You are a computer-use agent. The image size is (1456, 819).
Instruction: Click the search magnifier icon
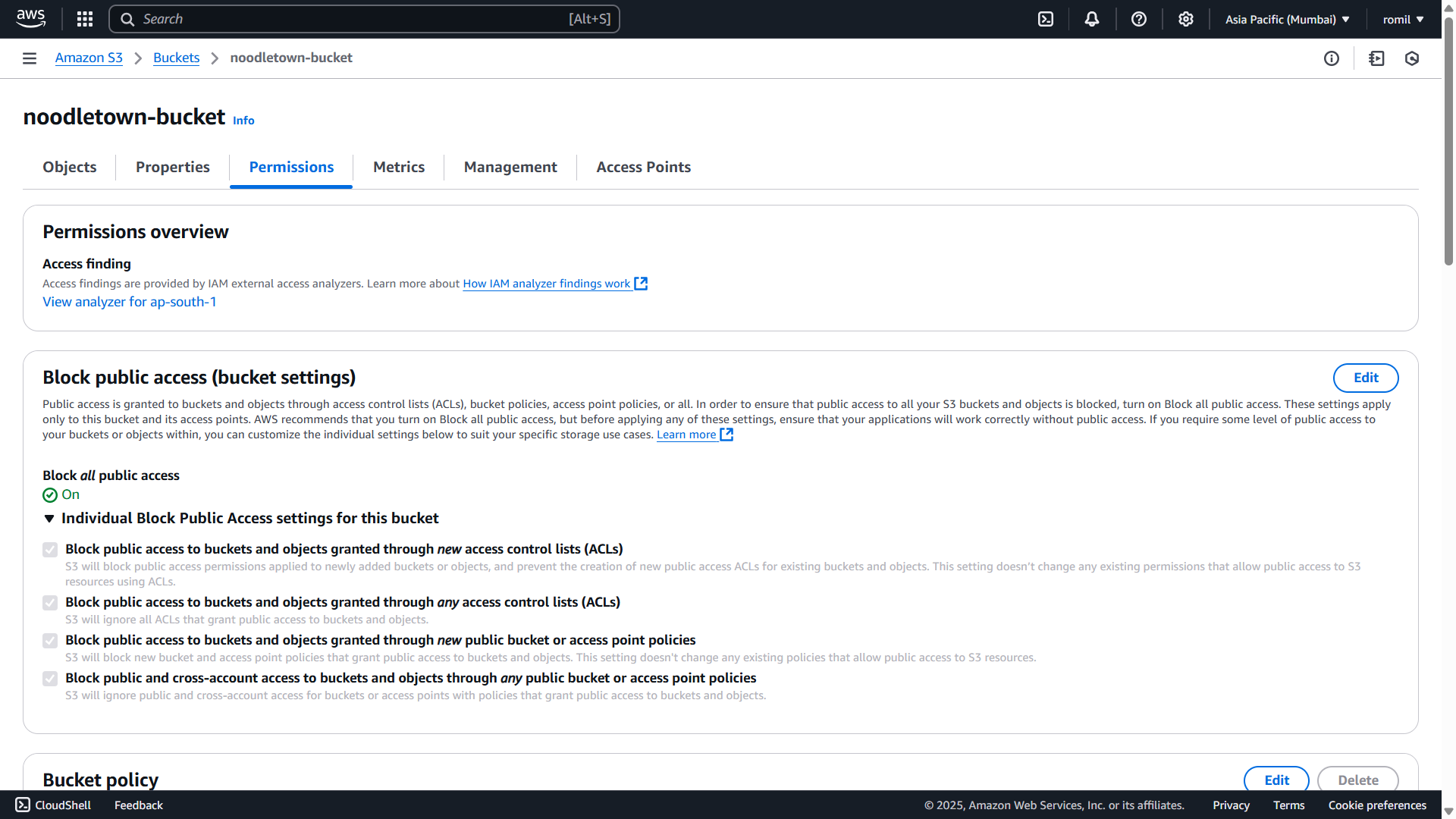[x=127, y=19]
